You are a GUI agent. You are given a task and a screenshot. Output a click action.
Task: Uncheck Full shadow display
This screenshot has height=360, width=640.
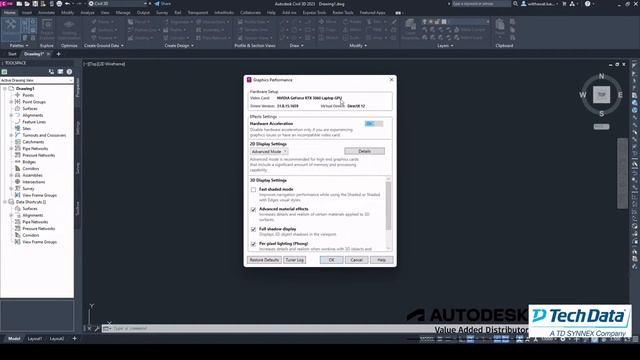(253, 229)
